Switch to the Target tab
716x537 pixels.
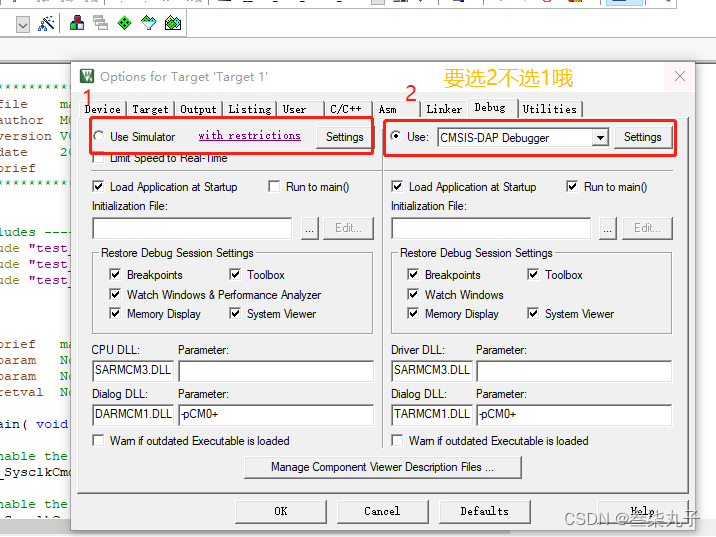click(x=150, y=109)
